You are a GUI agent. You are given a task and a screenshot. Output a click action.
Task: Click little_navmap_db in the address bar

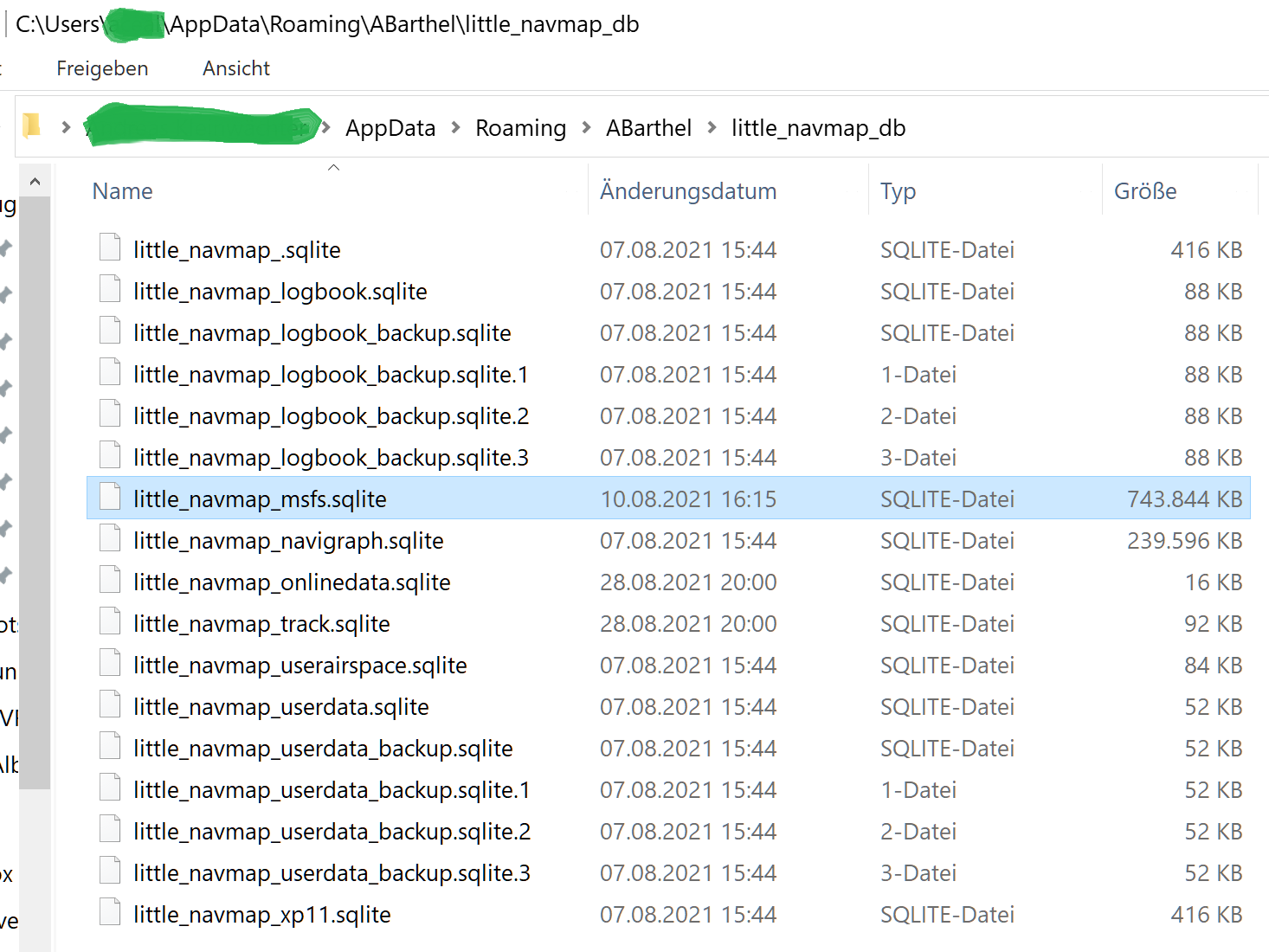point(819,128)
